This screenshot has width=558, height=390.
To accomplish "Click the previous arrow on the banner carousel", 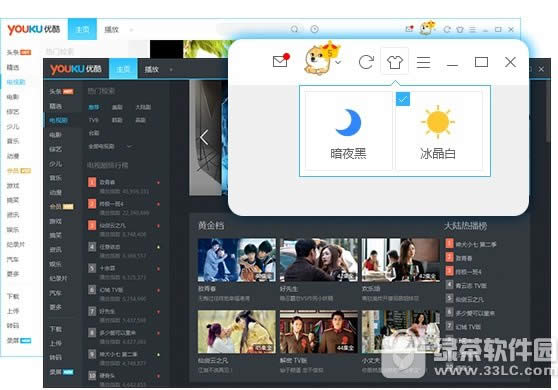I will pos(204,137).
